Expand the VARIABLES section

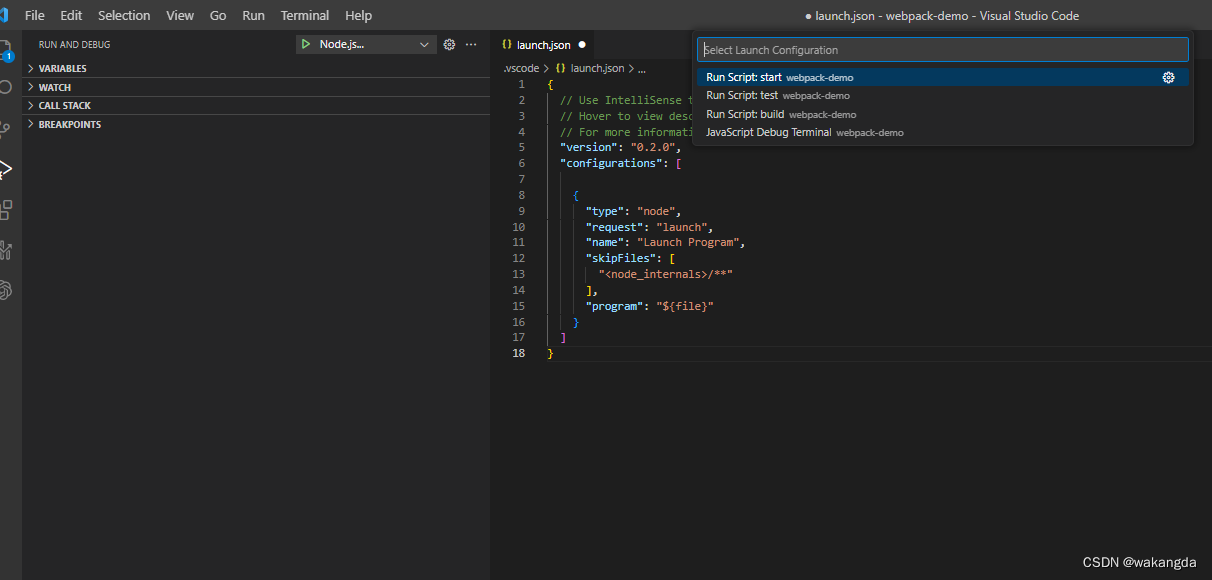click(62, 68)
